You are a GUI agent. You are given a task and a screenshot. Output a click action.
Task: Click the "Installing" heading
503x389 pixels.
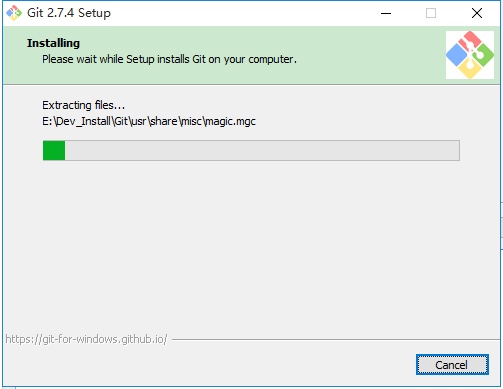(53, 43)
